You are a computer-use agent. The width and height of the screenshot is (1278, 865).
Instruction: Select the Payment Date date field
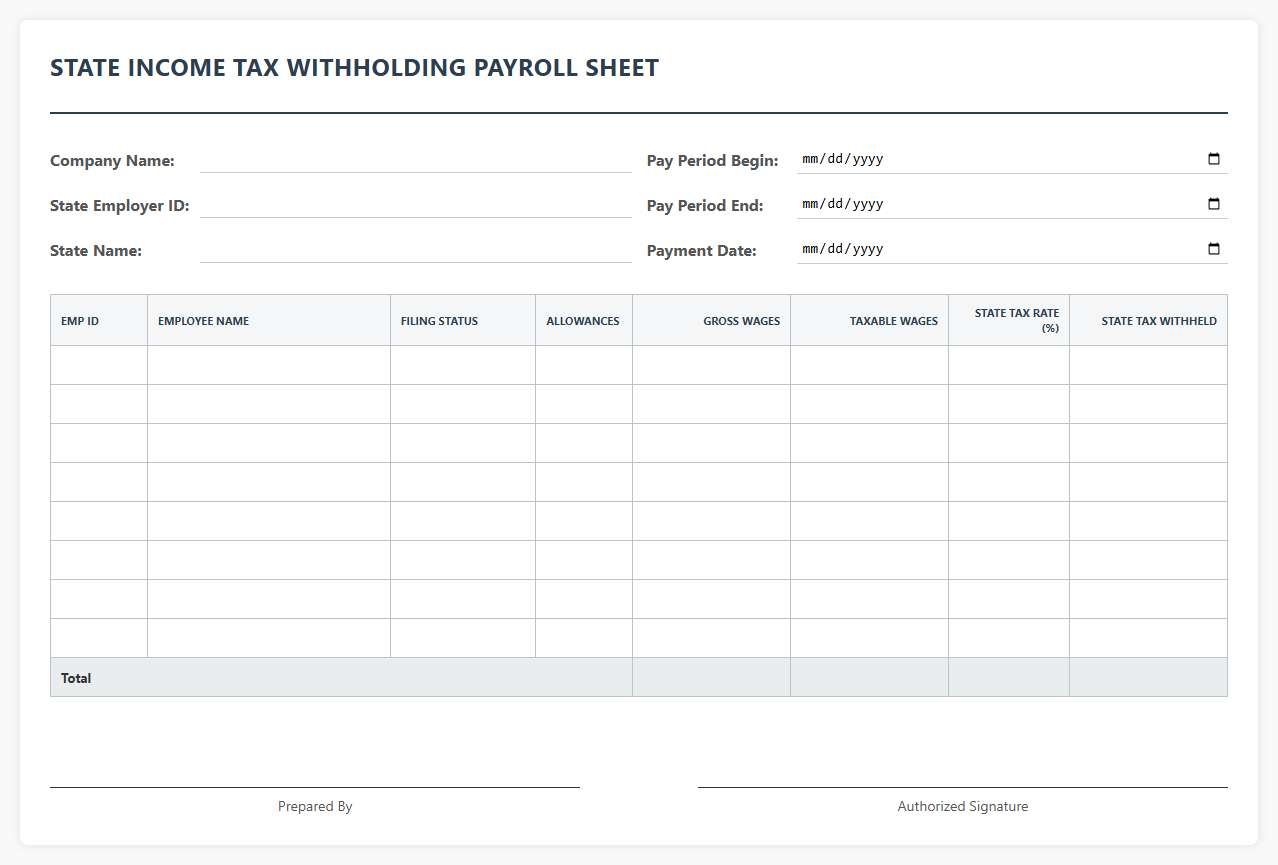[1012, 250]
